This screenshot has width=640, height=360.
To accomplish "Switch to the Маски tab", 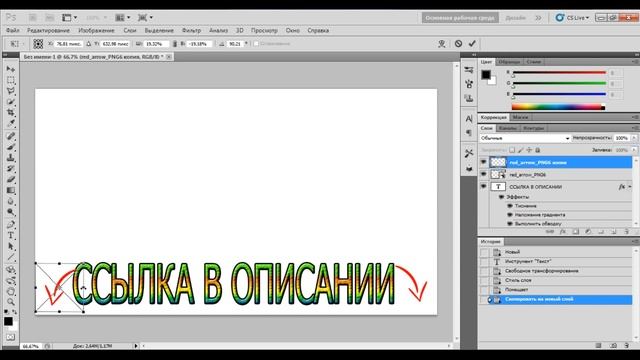I will (x=520, y=117).
